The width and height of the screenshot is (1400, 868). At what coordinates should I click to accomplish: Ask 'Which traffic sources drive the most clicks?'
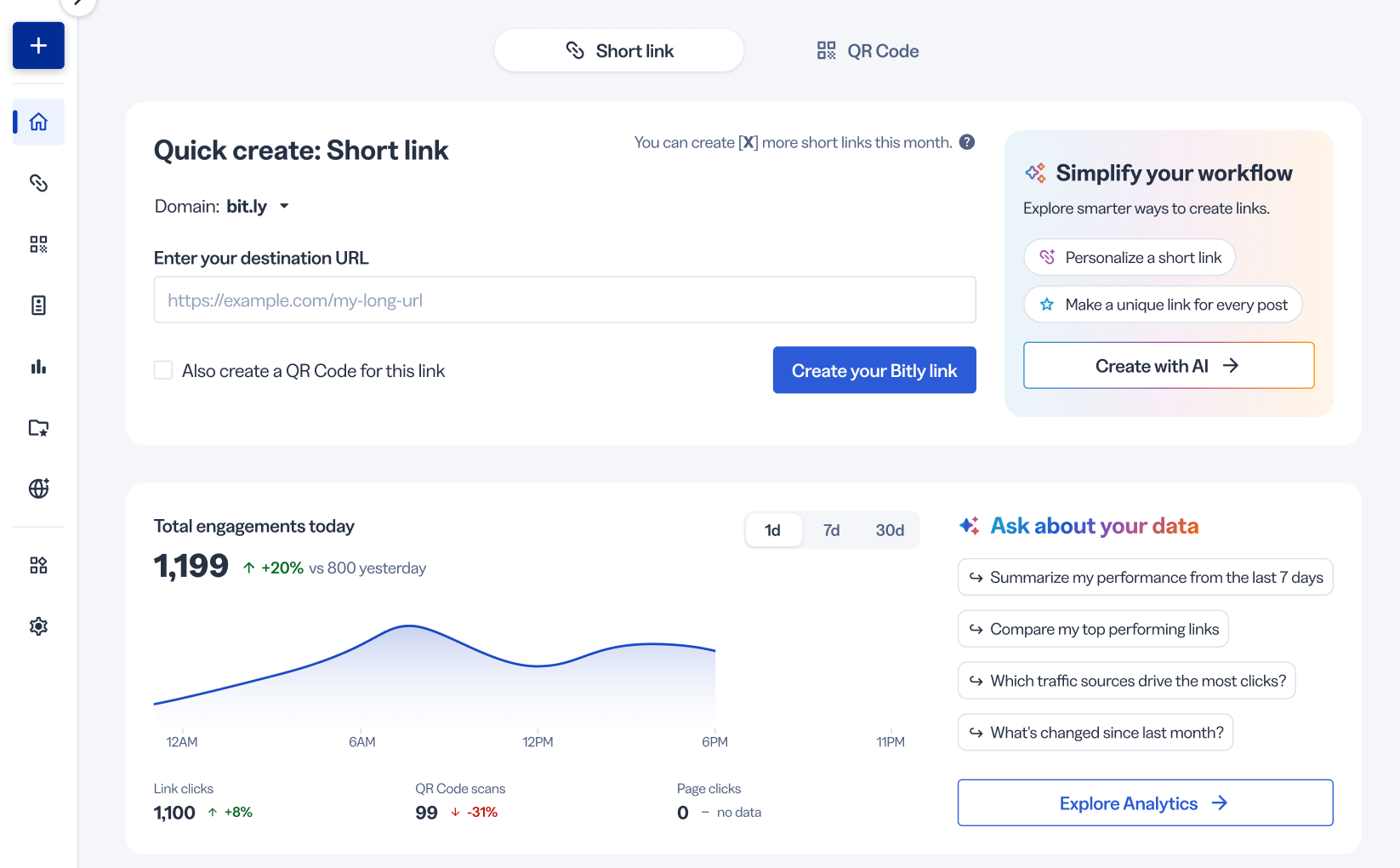point(1127,681)
